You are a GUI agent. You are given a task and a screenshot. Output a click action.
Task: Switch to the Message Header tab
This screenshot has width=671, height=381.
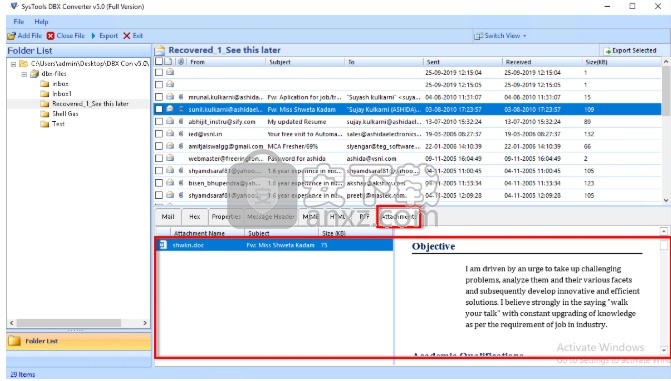pyautogui.click(x=271, y=217)
